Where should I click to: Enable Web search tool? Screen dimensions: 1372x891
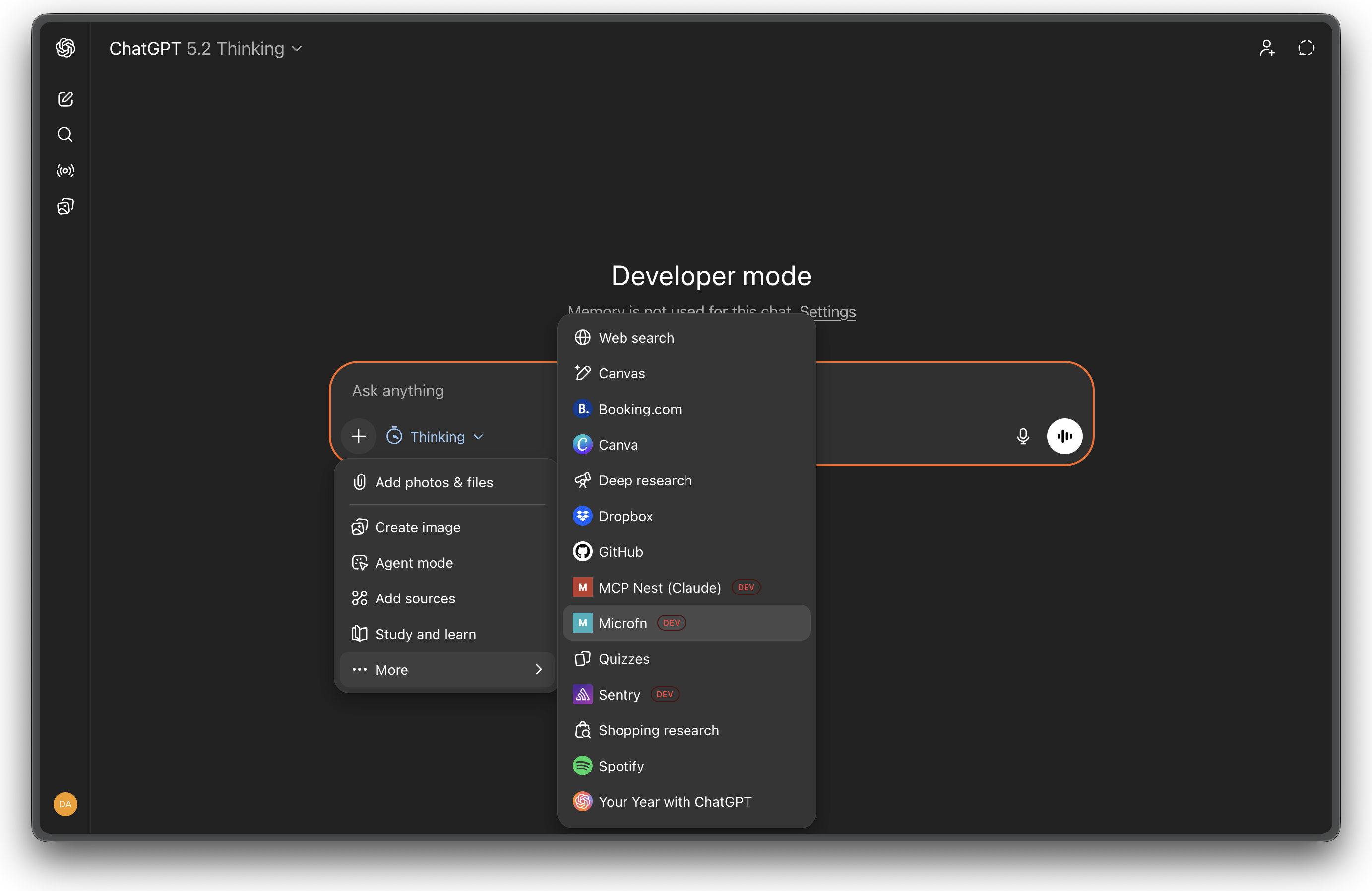click(x=686, y=337)
